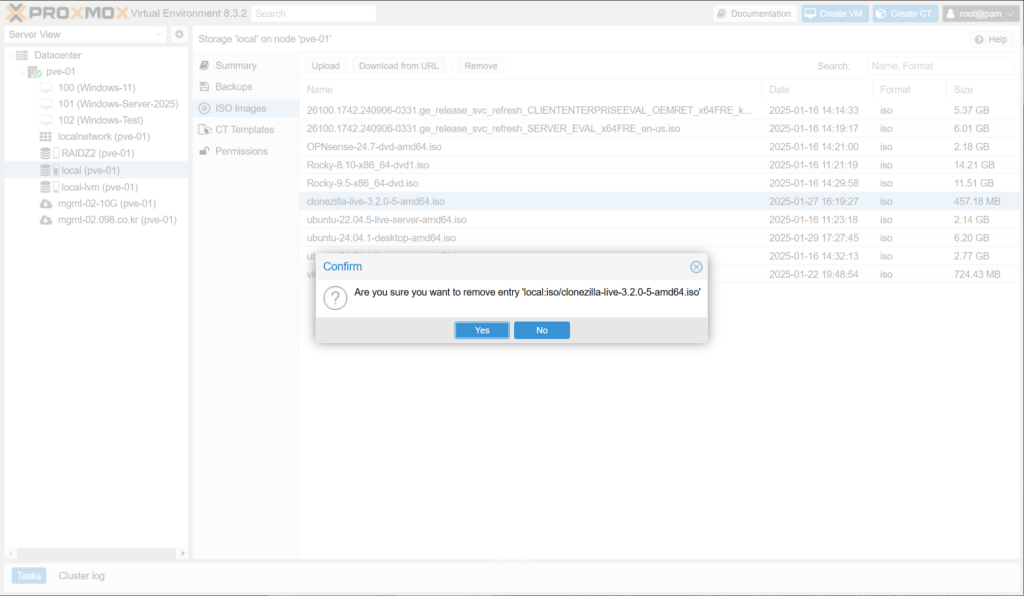This screenshot has width=1024, height=596.
Task: Close the Confirm dialog with X icon
Action: pos(696,267)
